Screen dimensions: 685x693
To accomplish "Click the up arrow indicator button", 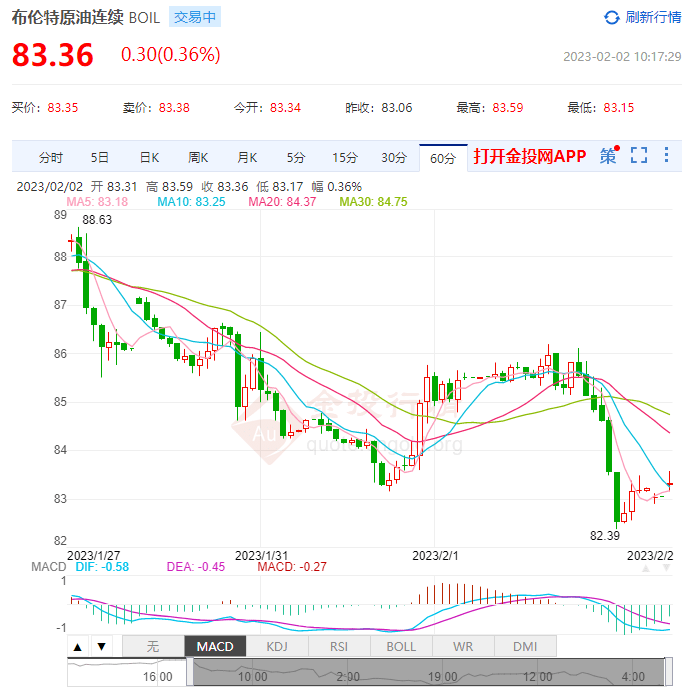I will point(78,646).
